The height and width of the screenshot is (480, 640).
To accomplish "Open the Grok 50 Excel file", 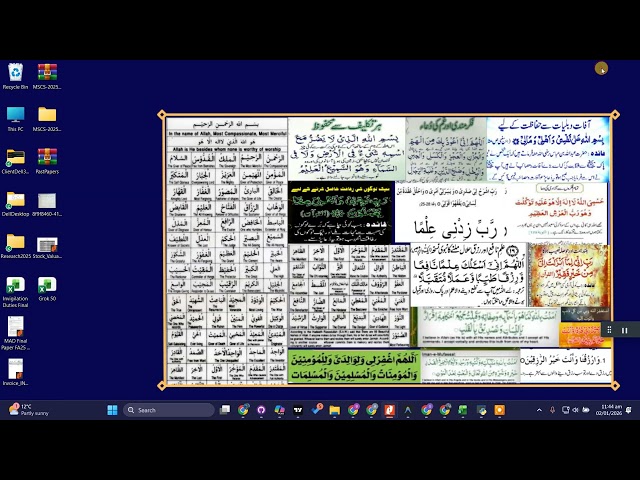I will [47, 286].
